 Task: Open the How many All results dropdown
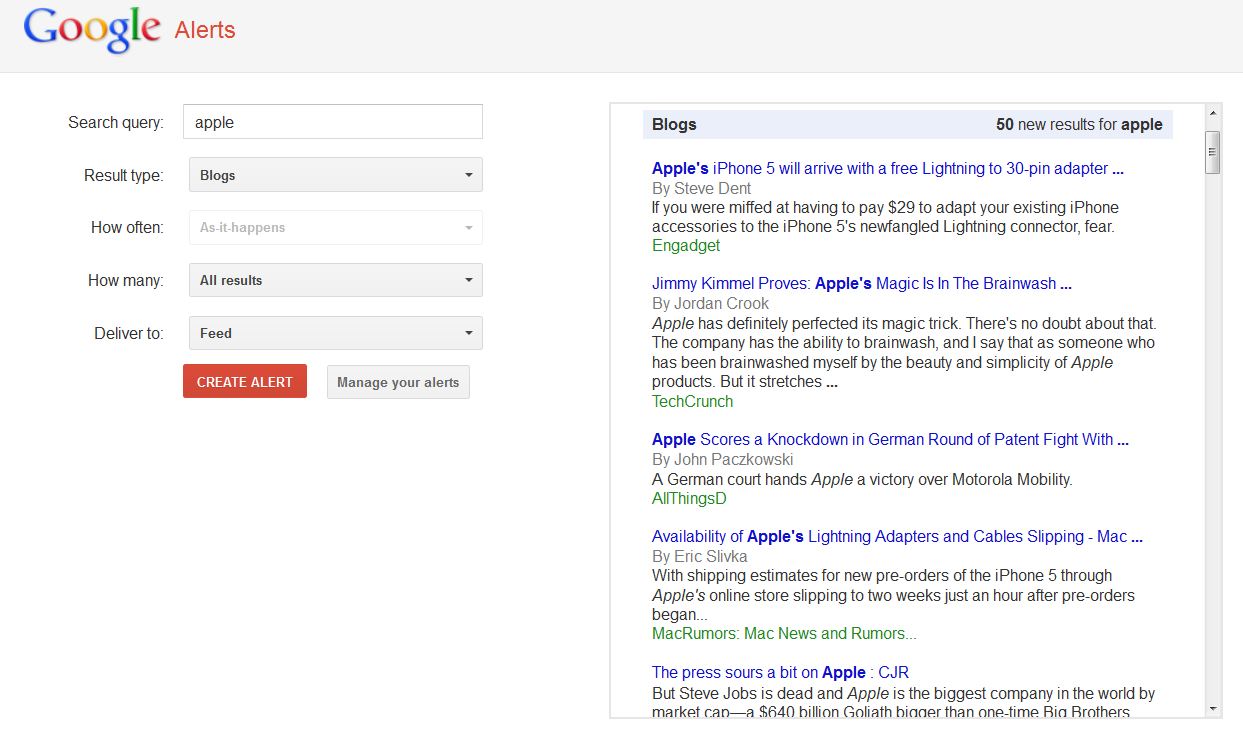click(335, 280)
